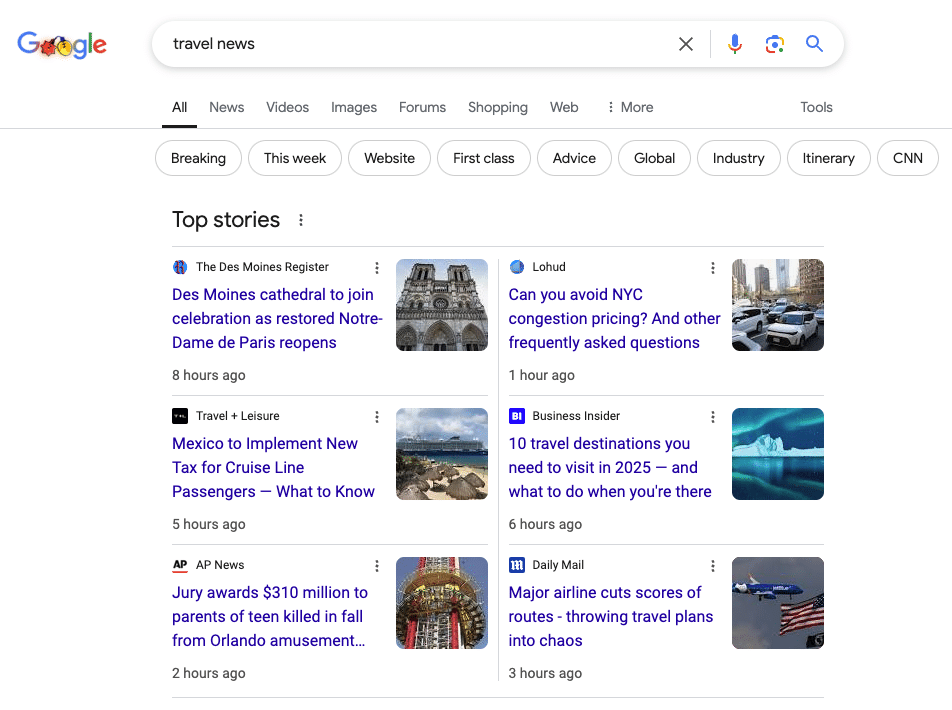
Task: Click the blue magnifier search icon
Action: (814, 44)
